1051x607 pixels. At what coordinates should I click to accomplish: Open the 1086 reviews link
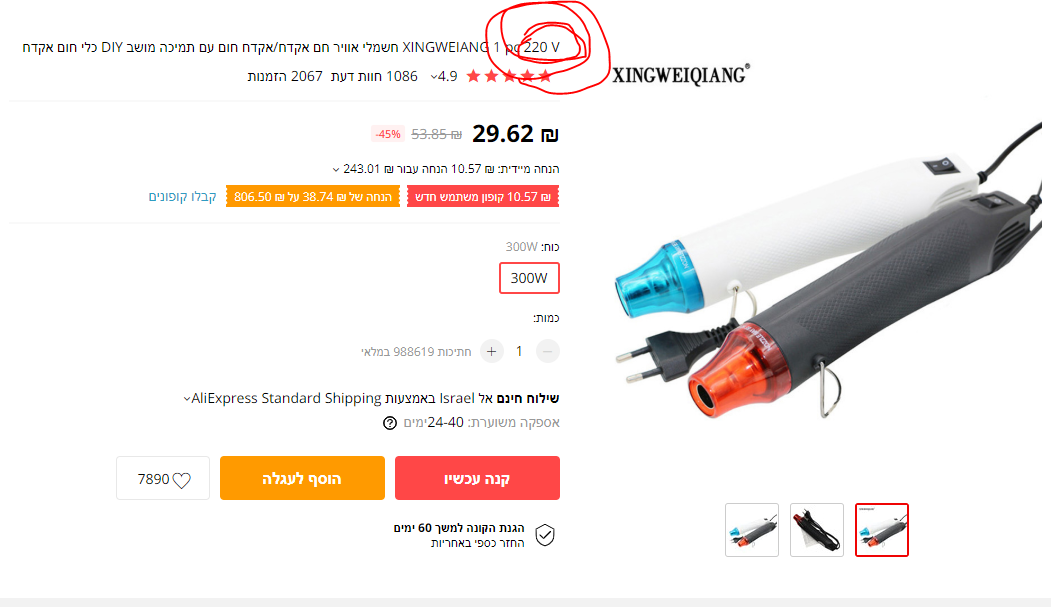coord(374,76)
